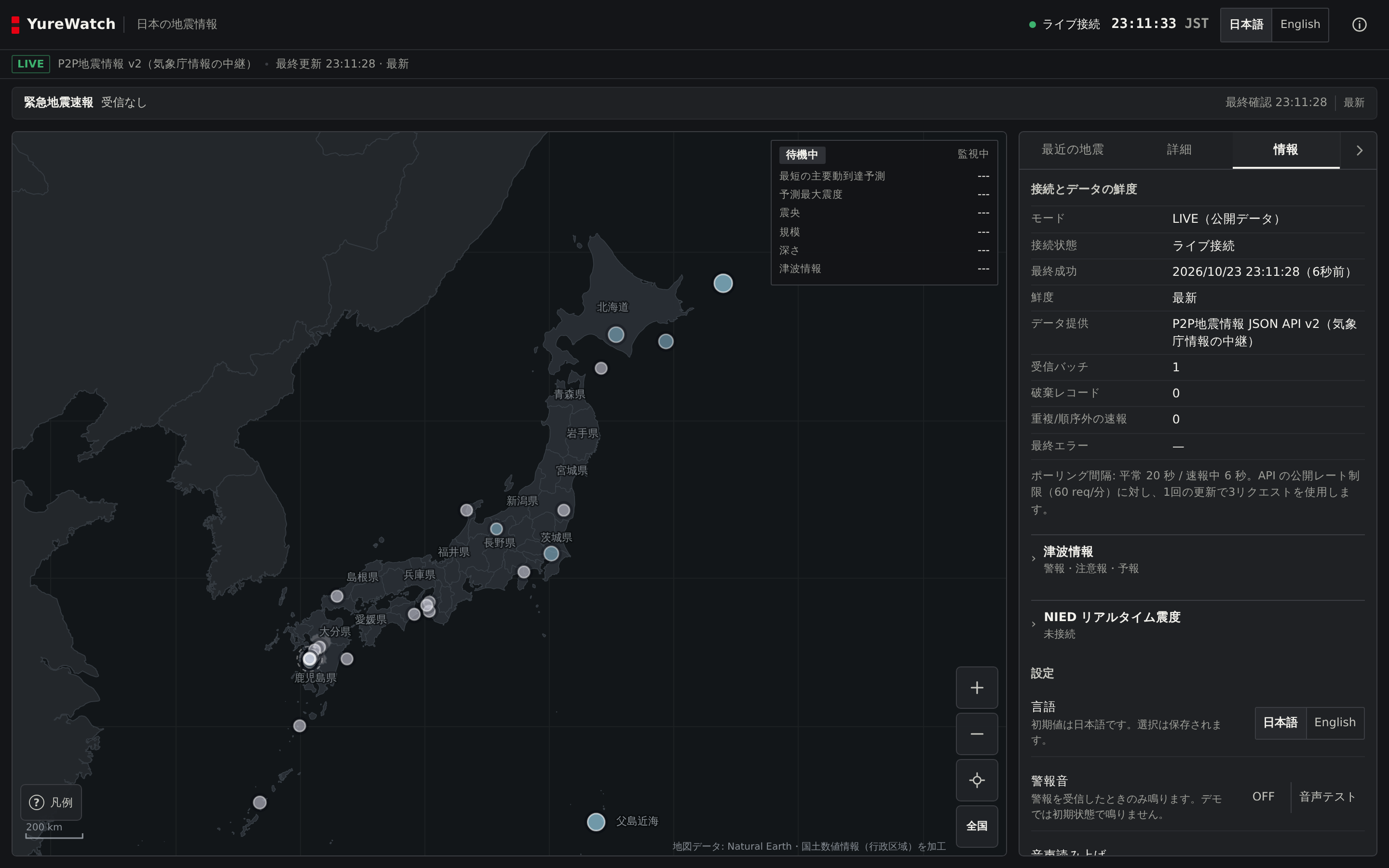Click the gray marker south of 宮城県
The image size is (1389, 868).
pos(564,510)
